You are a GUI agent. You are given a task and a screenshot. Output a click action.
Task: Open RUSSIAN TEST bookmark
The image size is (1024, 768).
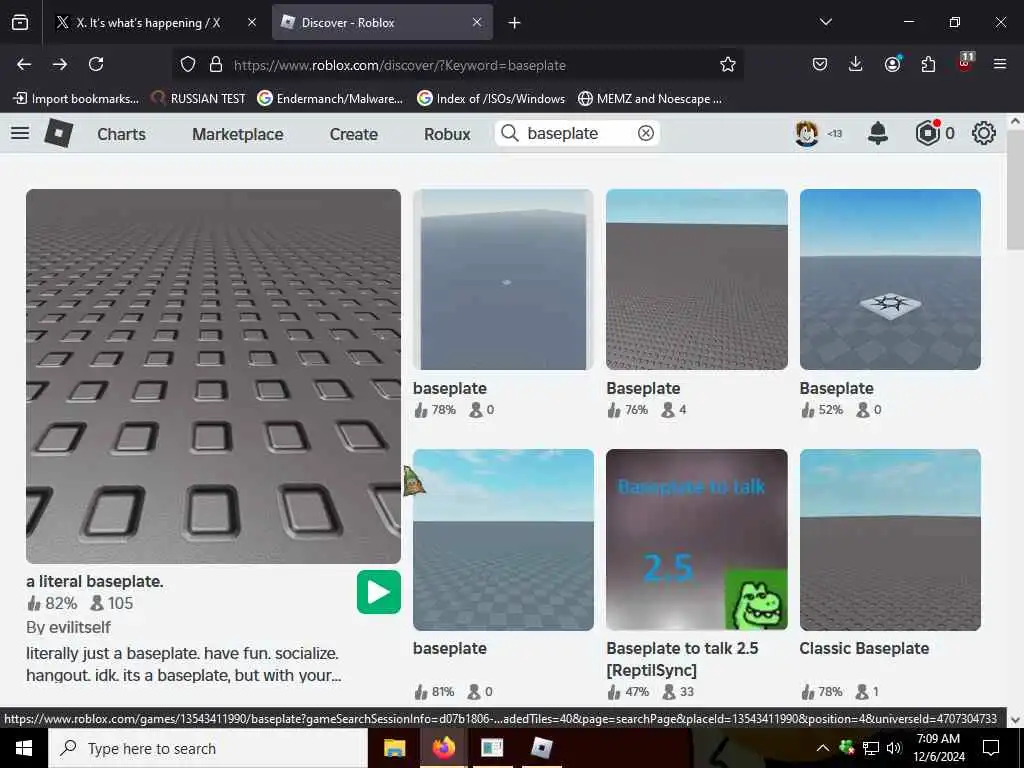tap(198, 99)
